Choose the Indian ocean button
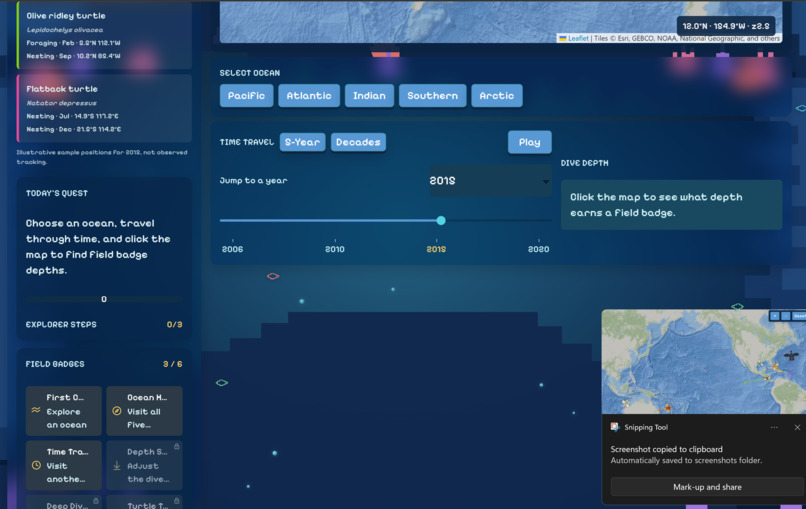This screenshot has width=806, height=509. click(369, 96)
